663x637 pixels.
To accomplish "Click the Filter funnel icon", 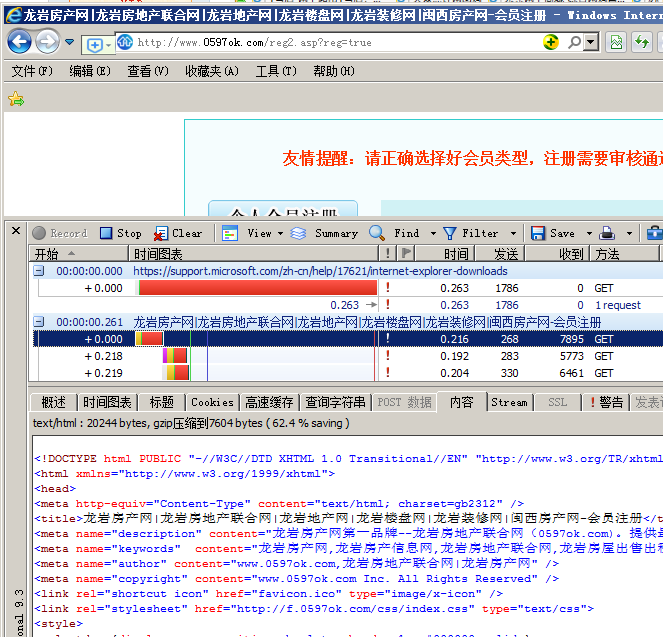I will pos(449,233).
